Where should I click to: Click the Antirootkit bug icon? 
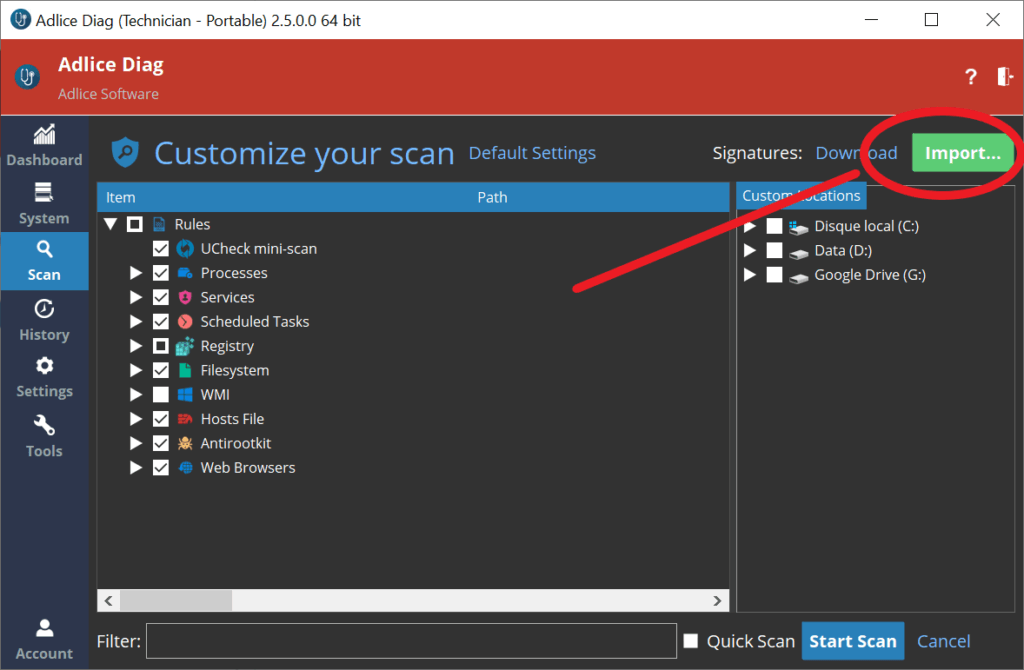[185, 443]
